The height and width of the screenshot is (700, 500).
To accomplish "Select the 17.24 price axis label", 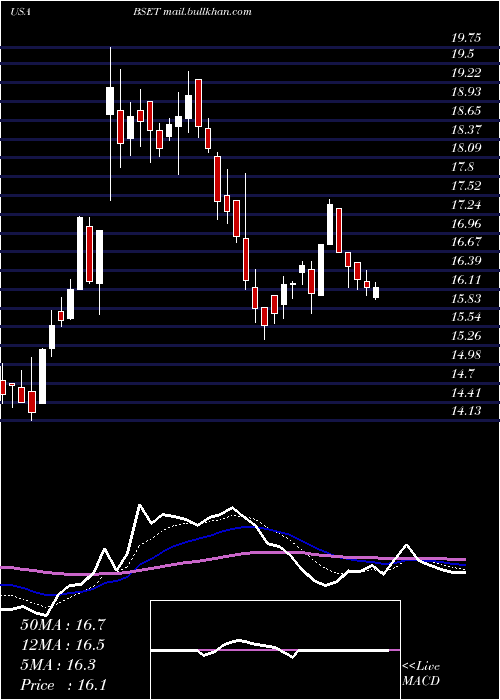I will [x=466, y=205].
